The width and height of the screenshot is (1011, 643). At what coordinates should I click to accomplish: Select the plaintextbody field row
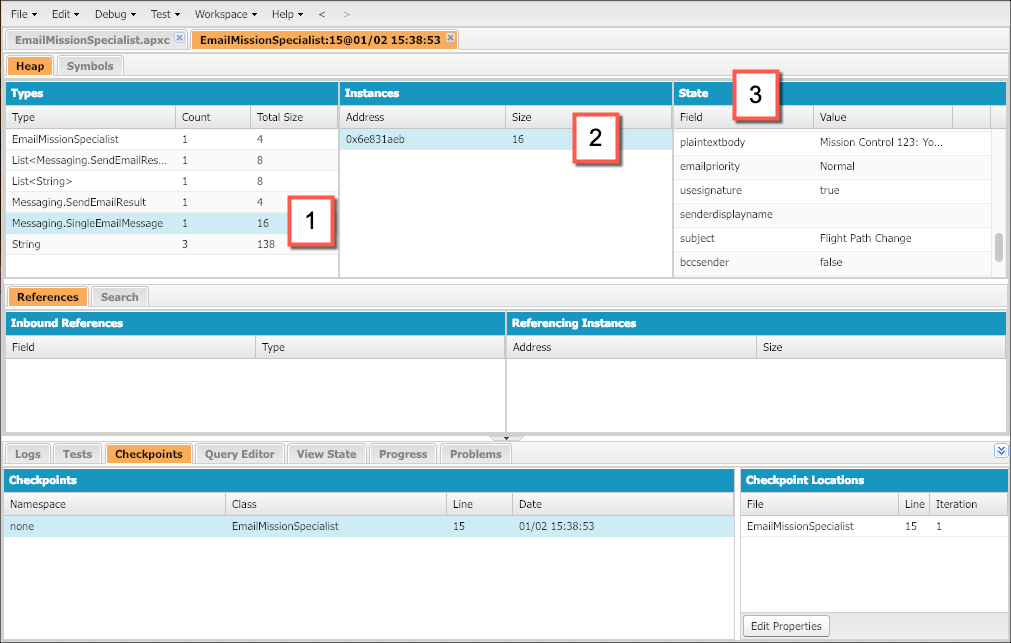coord(832,143)
